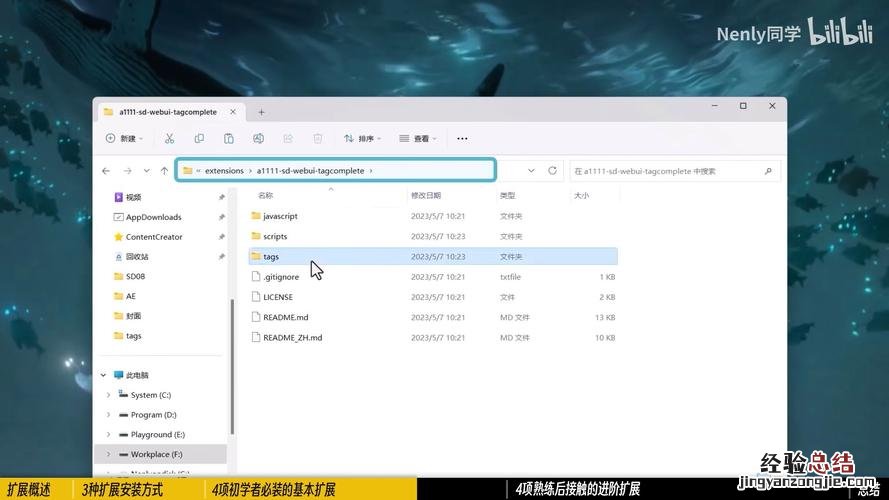
Task: Collapse the This PC tree node
Action: 103,375
